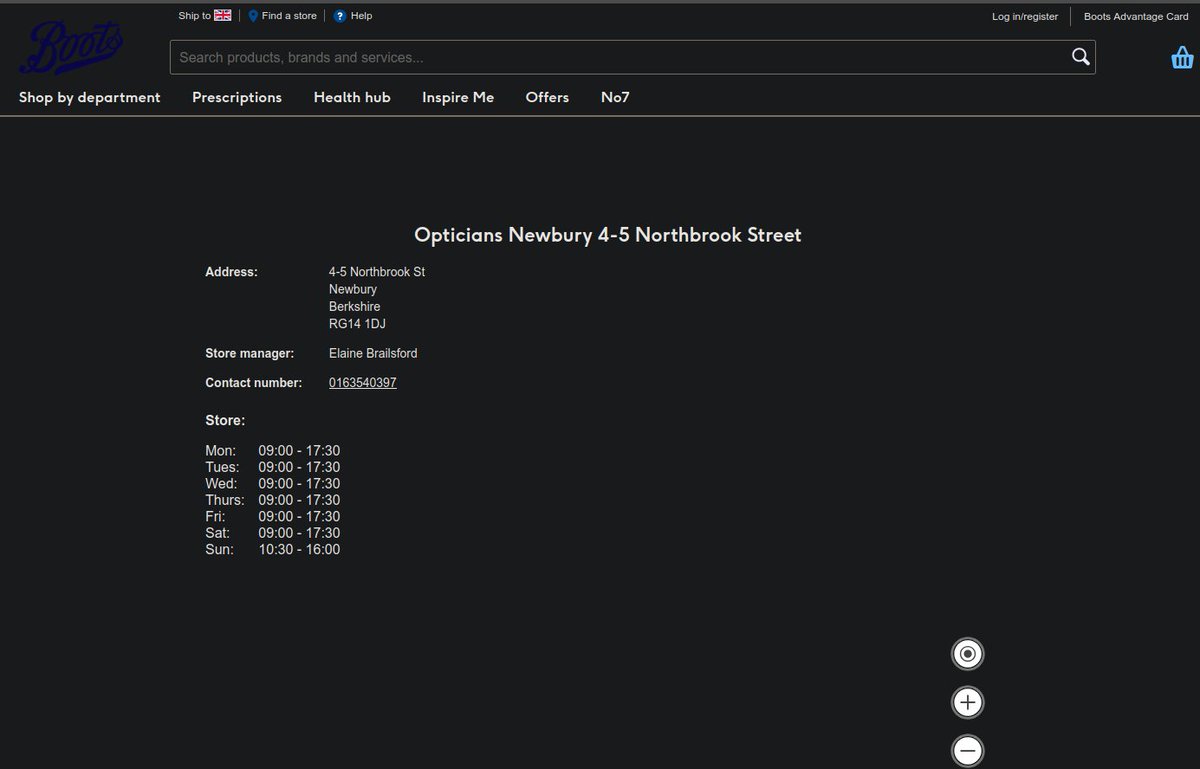Click the Thurs: opening hours row
This screenshot has width=1200, height=769.
tap(273, 500)
